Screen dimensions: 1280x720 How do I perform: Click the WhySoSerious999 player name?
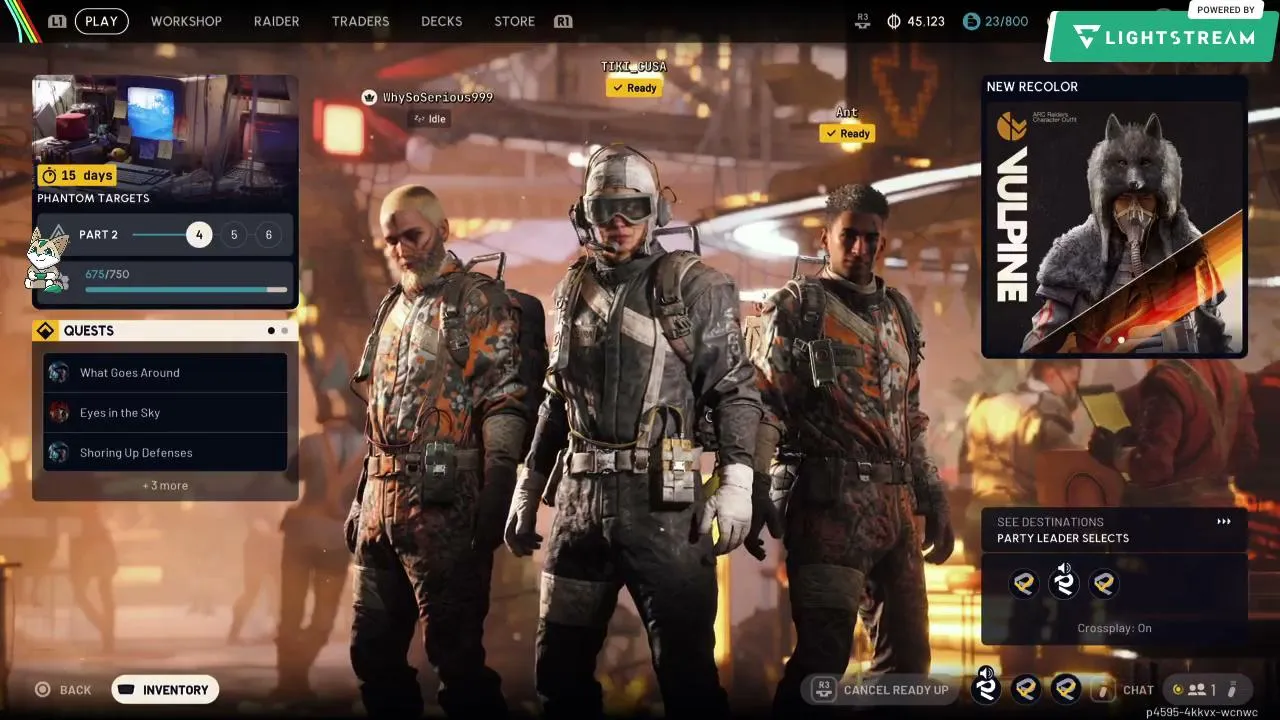(438, 97)
